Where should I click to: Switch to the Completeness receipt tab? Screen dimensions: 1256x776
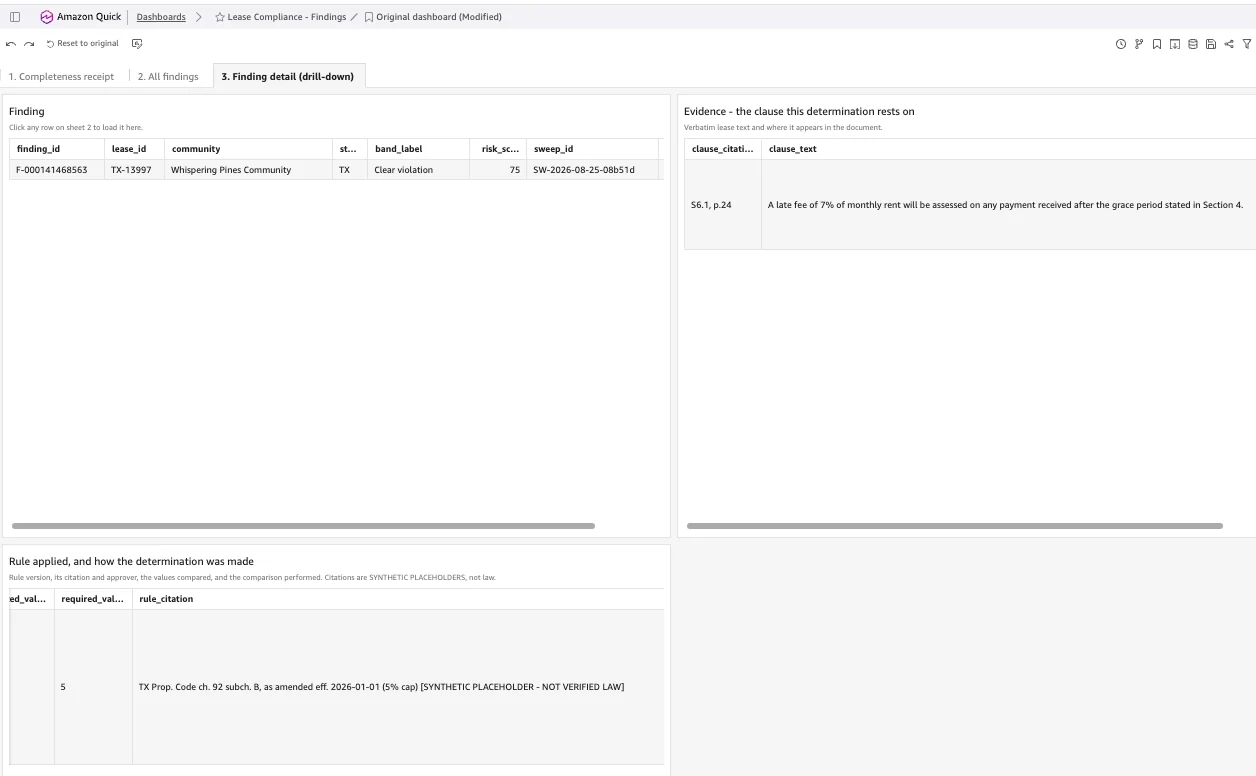[x=62, y=76]
